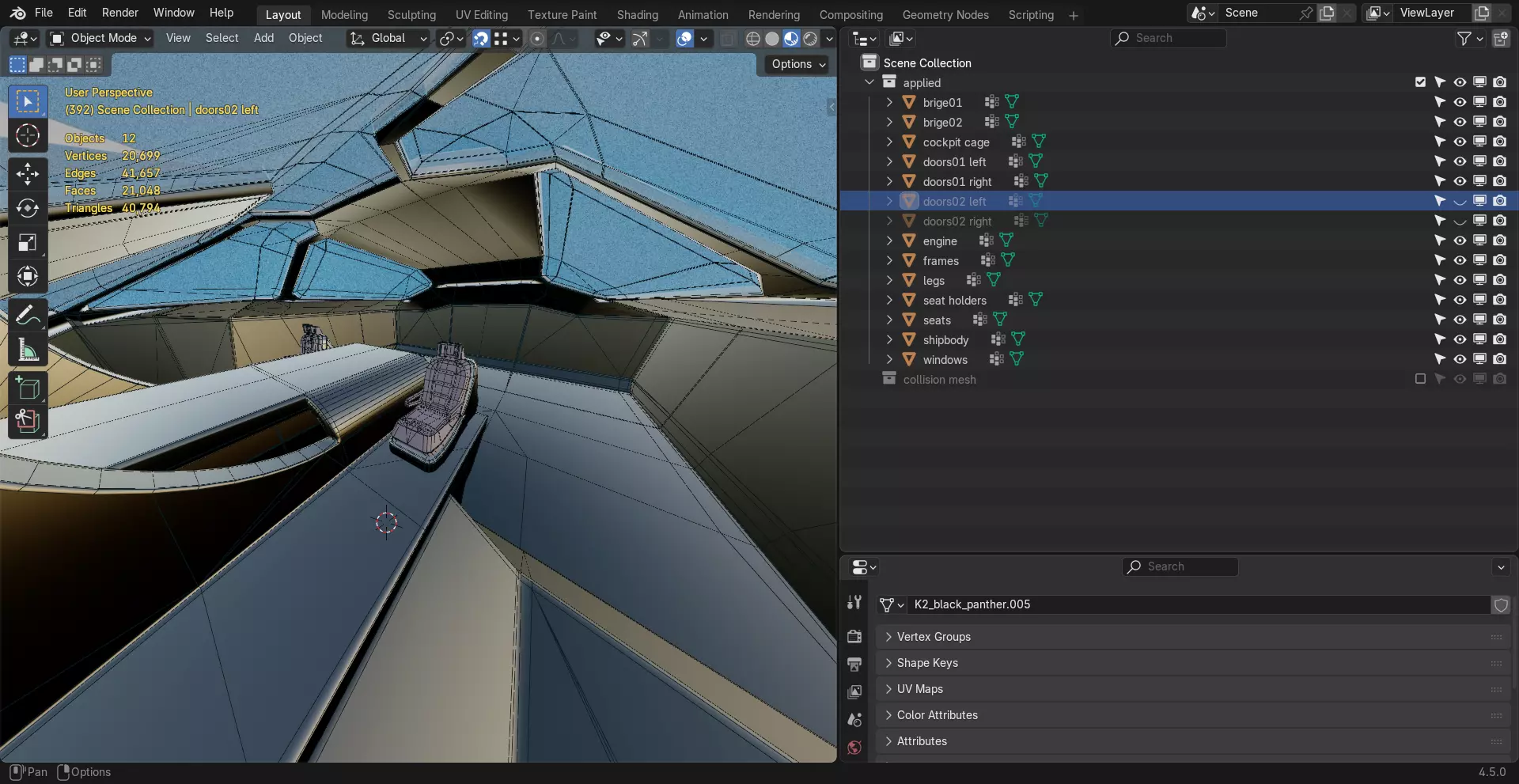This screenshot has height=784, width=1519.
Task: Expand the Color Attributes panel
Action: pos(1193,715)
